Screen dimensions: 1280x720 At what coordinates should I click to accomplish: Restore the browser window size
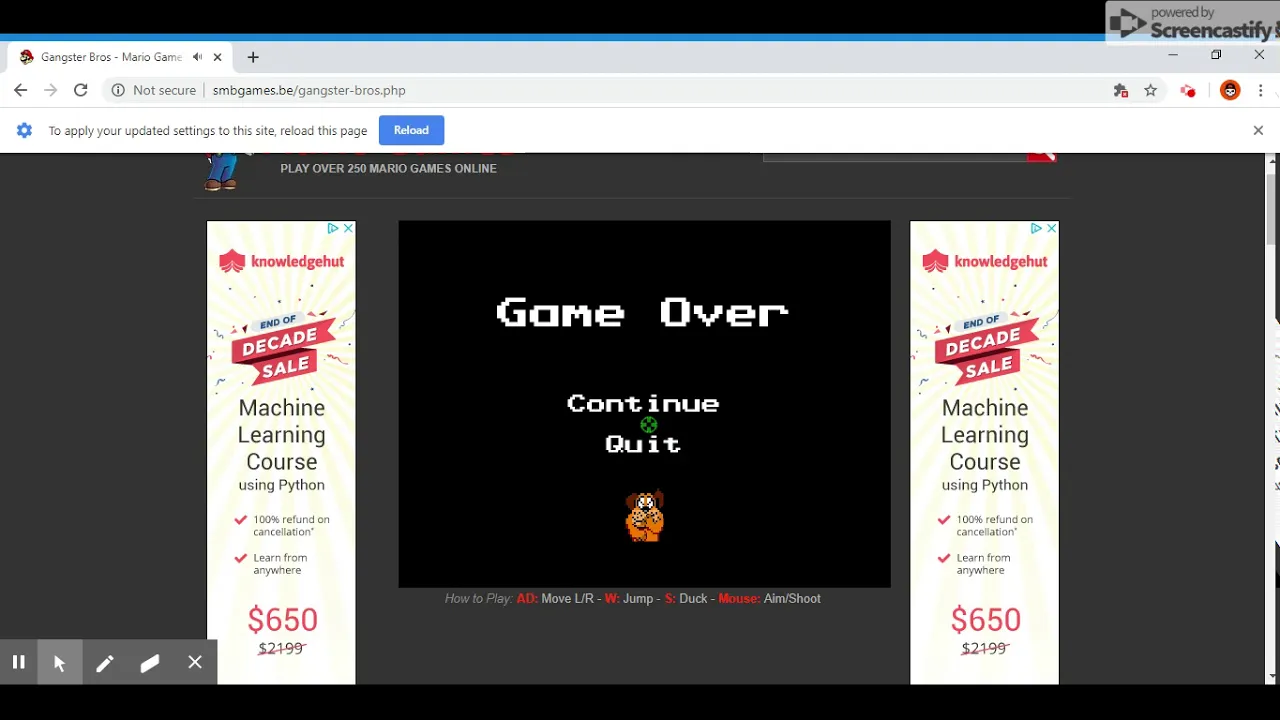[x=1216, y=55]
